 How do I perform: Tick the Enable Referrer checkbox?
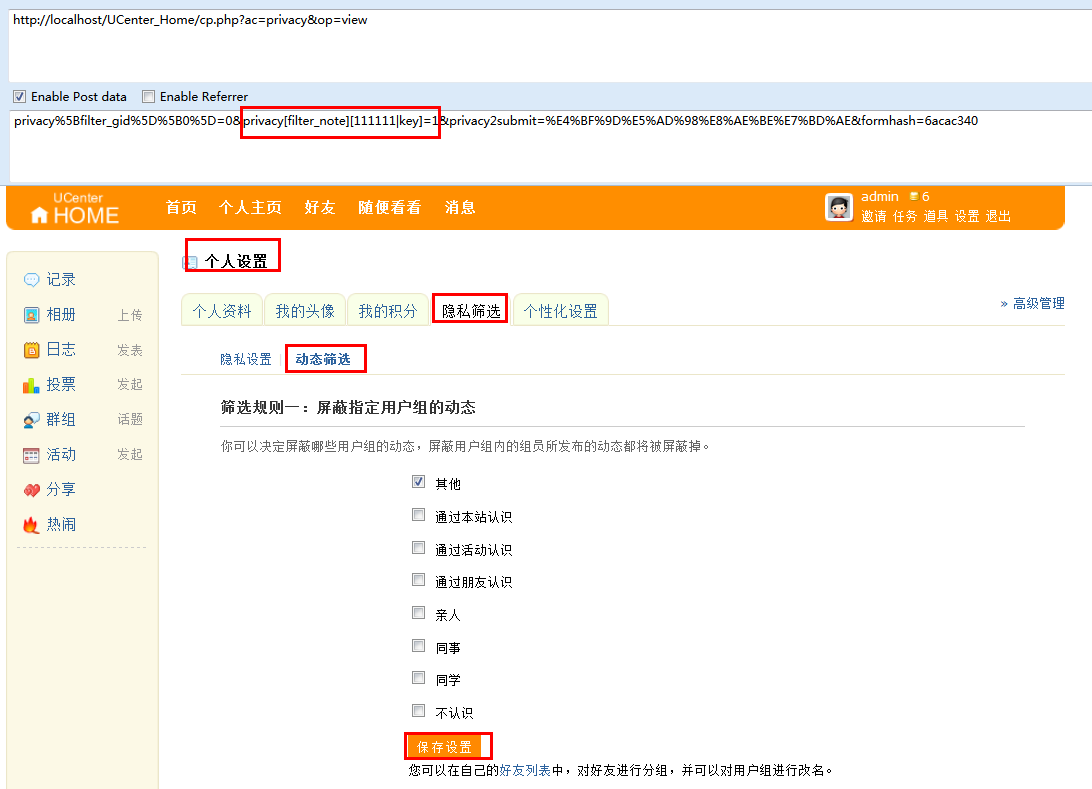pos(148,96)
